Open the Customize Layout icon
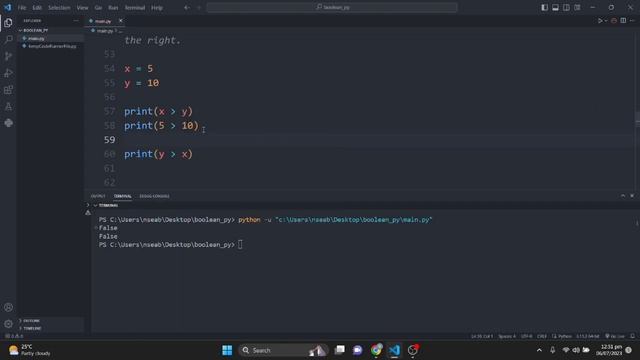 (x=578, y=7)
